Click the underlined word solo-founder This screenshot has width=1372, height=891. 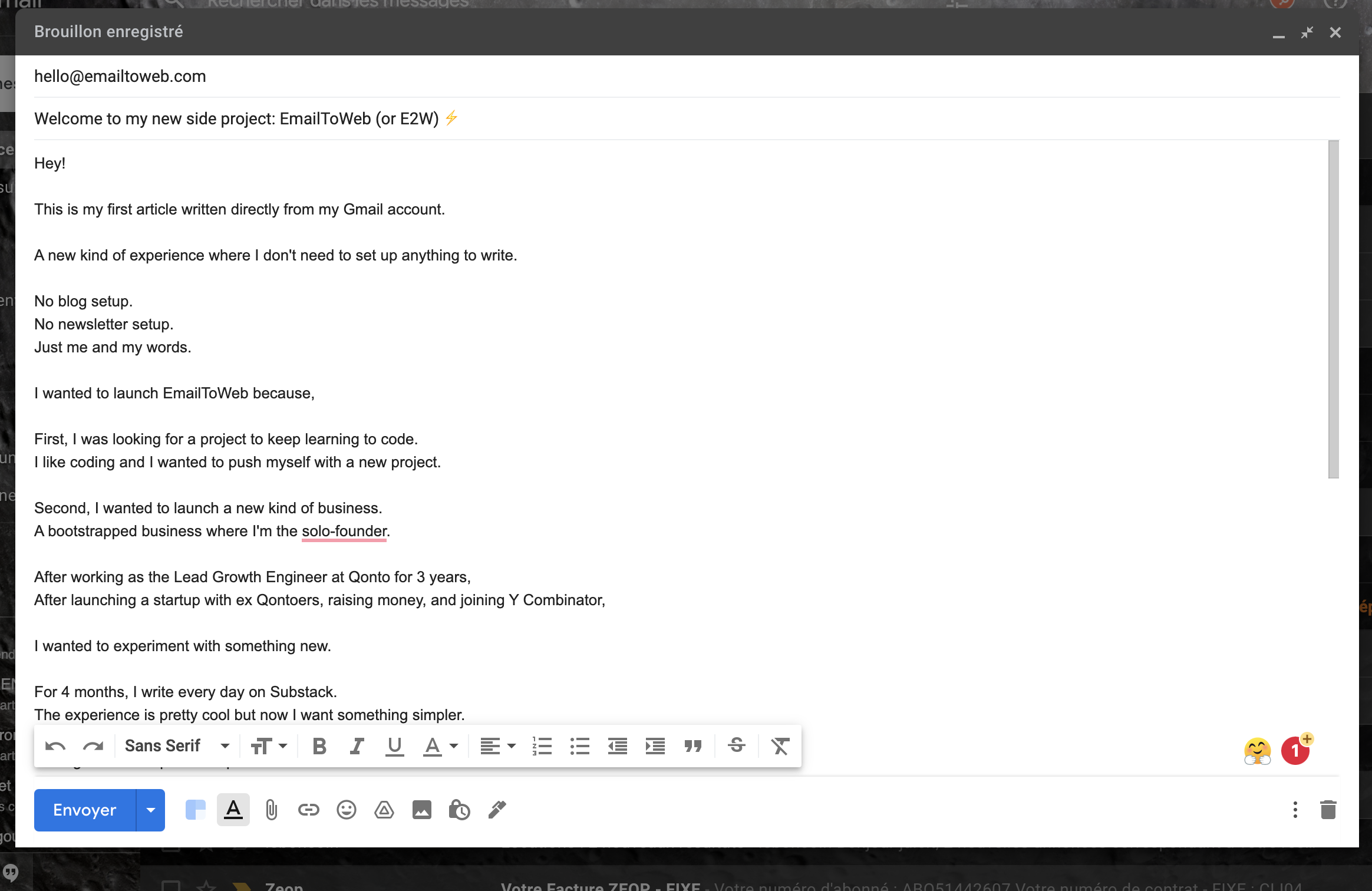(x=344, y=532)
